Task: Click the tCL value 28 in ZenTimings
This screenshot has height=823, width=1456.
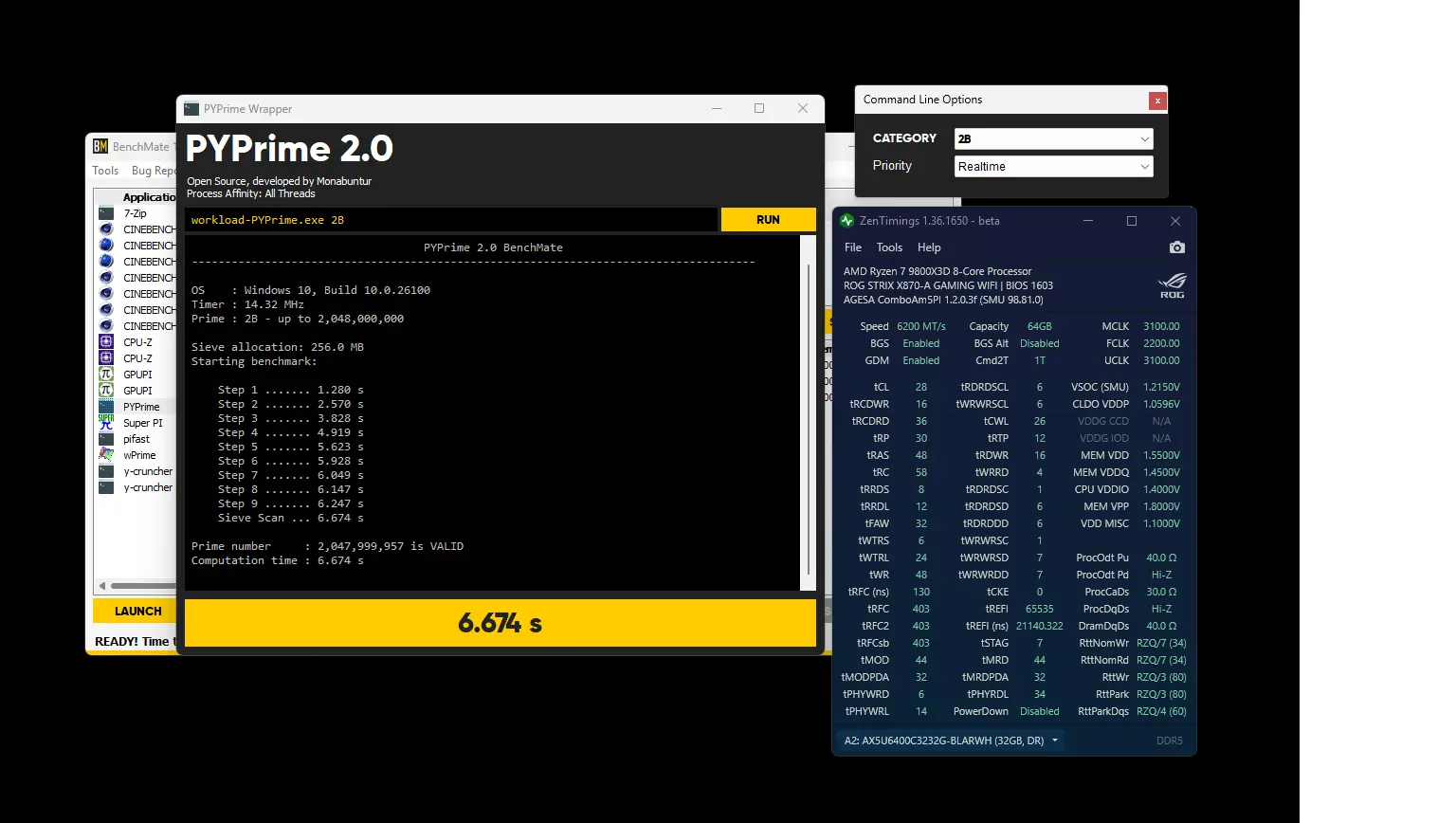Action: click(921, 387)
